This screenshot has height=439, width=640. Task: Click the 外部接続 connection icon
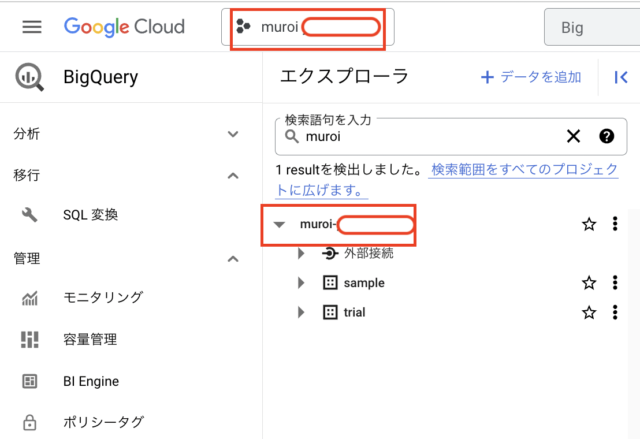coord(330,253)
